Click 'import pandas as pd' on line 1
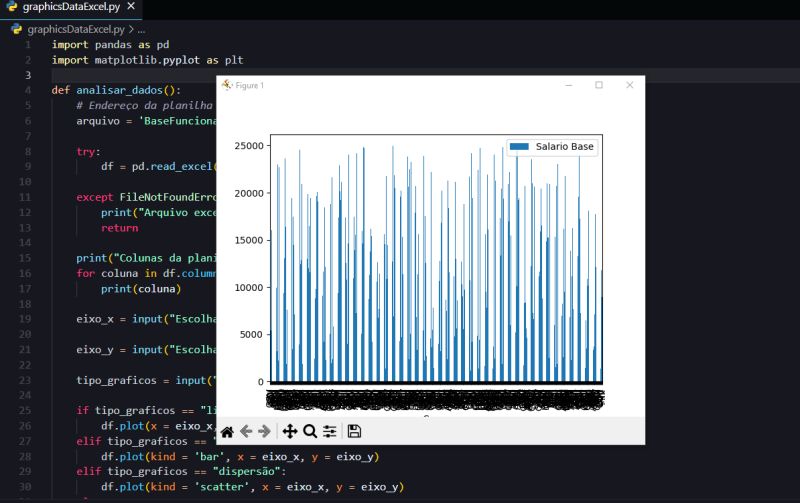Viewport: 800px width, 503px height. [110, 45]
